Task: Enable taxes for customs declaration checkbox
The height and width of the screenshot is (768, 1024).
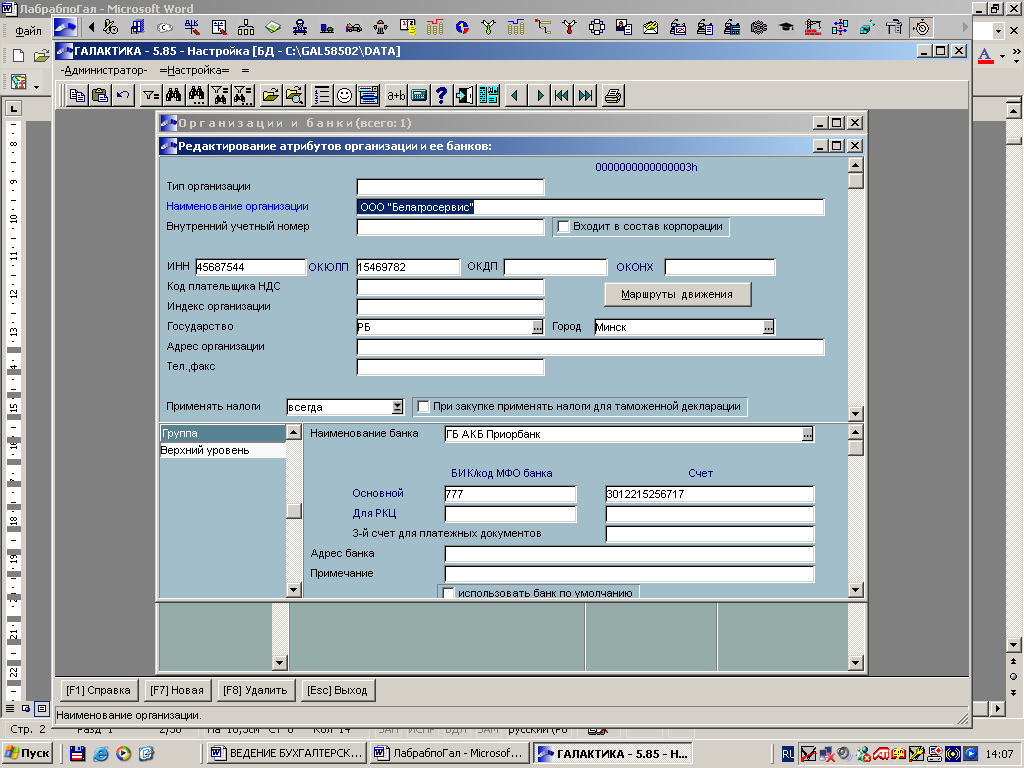Action: click(x=423, y=406)
